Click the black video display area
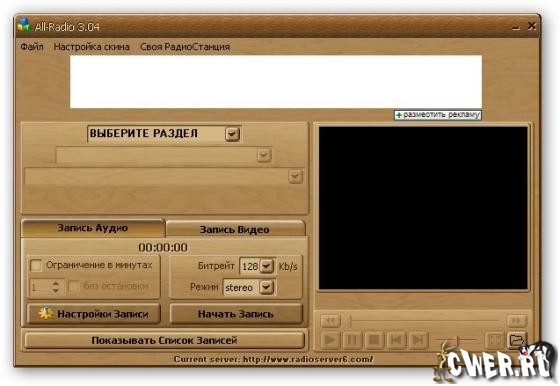Viewport: 560px width, 386px height. pyautogui.click(x=423, y=207)
